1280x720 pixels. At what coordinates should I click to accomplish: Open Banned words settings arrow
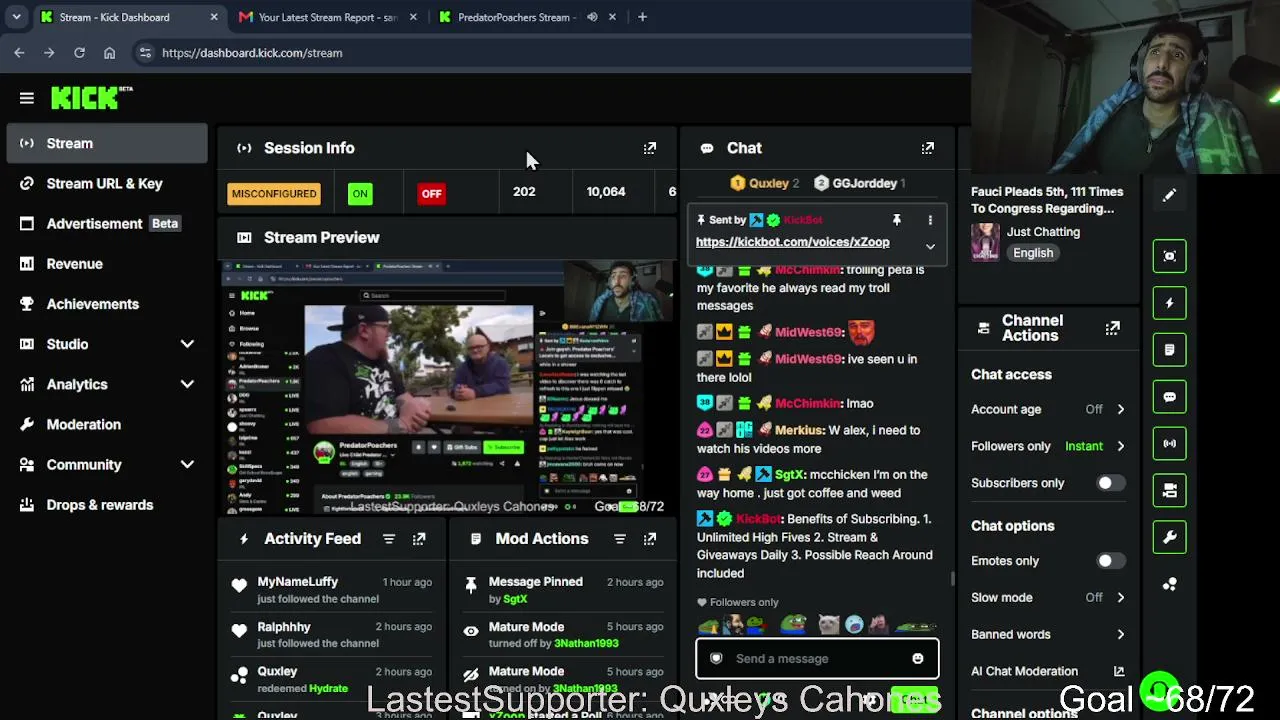point(1120,634)
